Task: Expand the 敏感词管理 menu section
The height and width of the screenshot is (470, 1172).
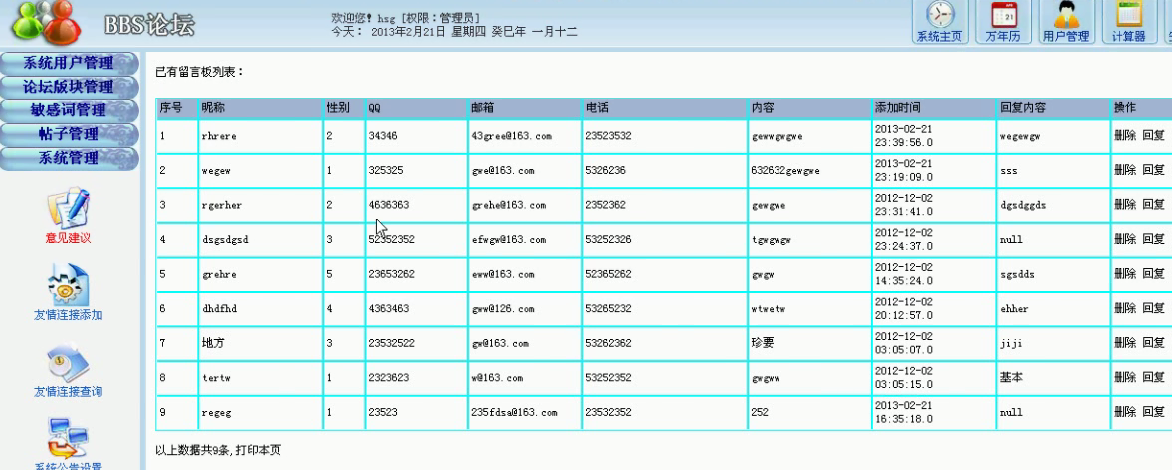Action: [x=68, y=110]
